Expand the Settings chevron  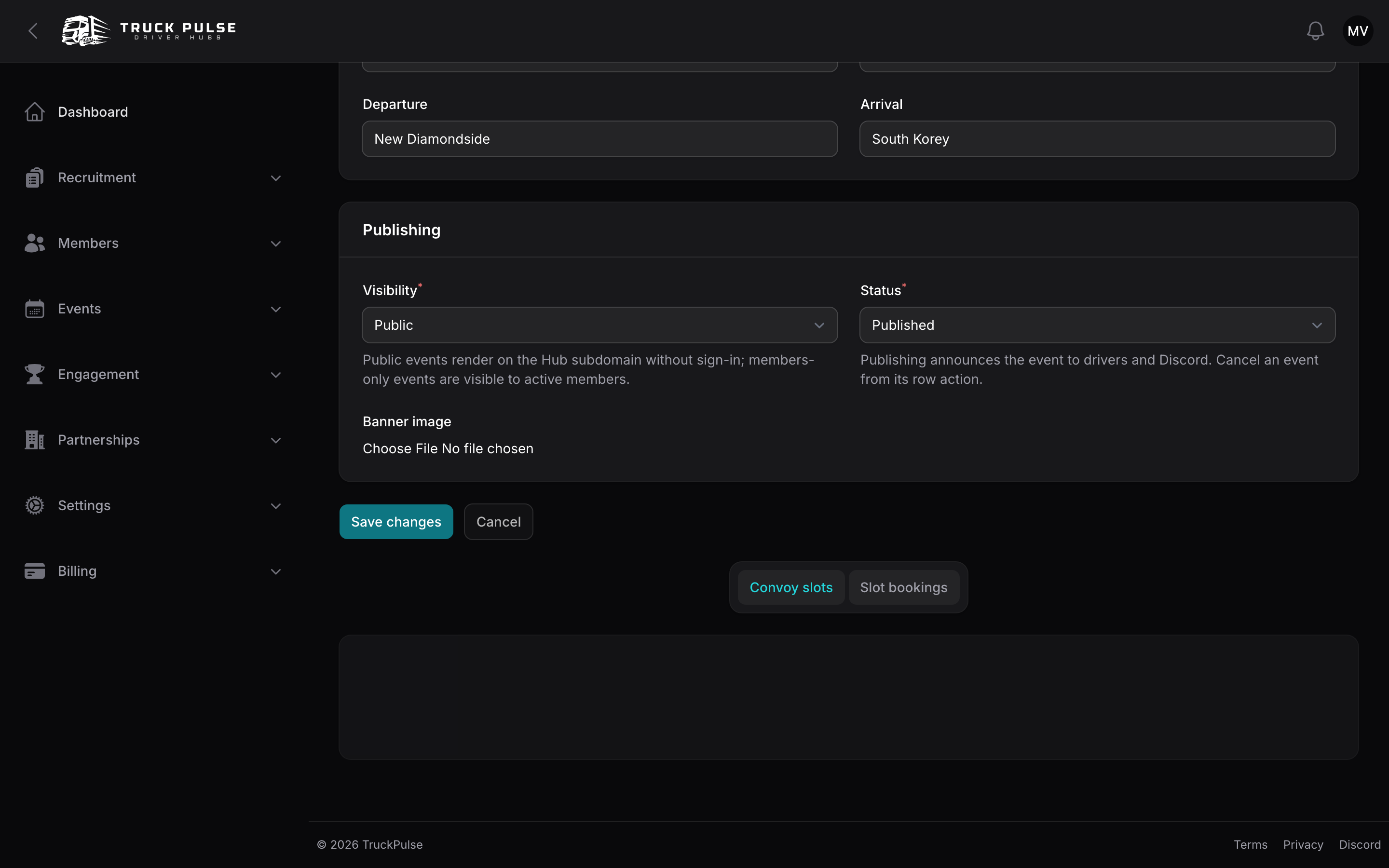(275, 506)
